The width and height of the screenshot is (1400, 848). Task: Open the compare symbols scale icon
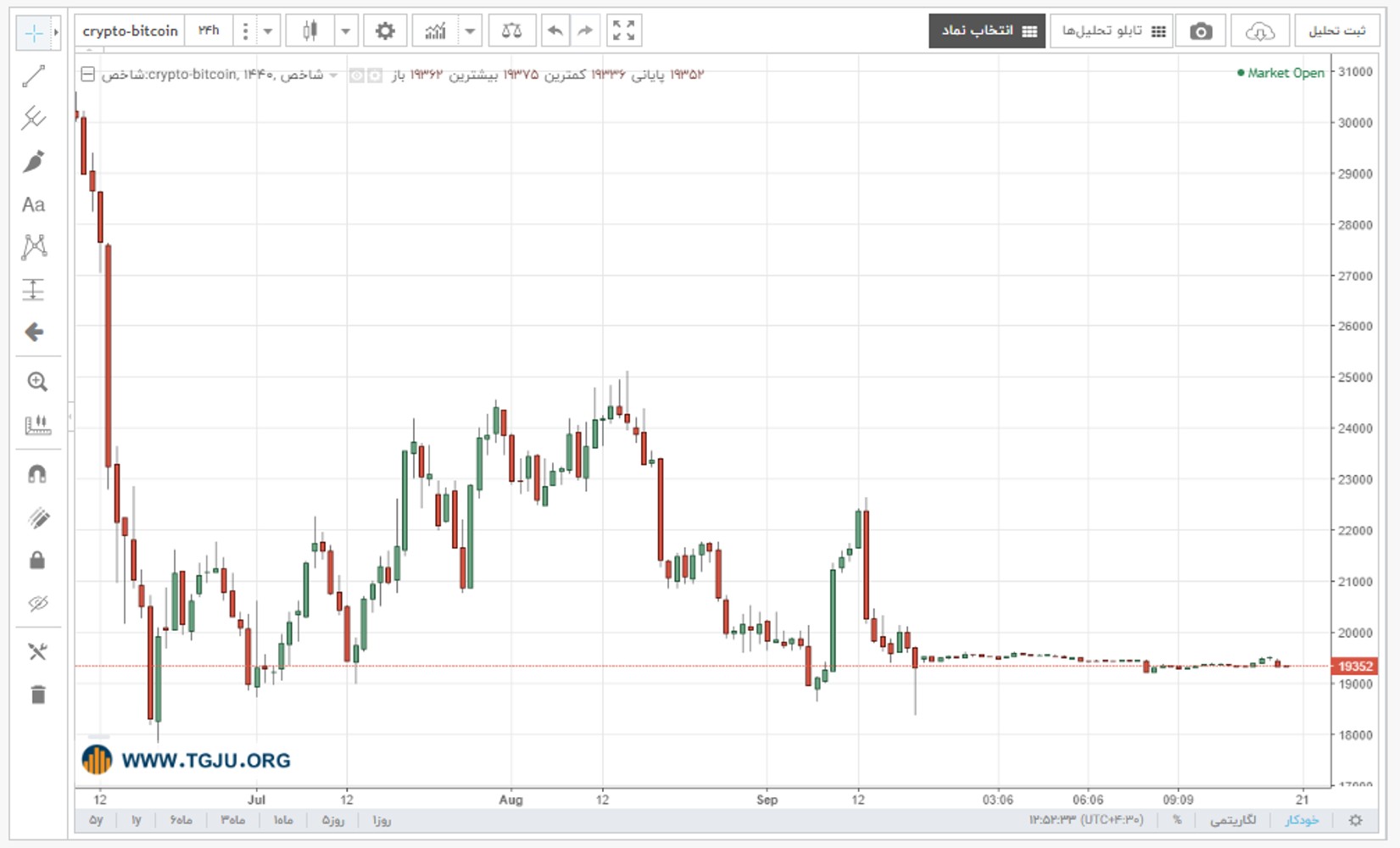pyautogui.click(x=511, y=31)
